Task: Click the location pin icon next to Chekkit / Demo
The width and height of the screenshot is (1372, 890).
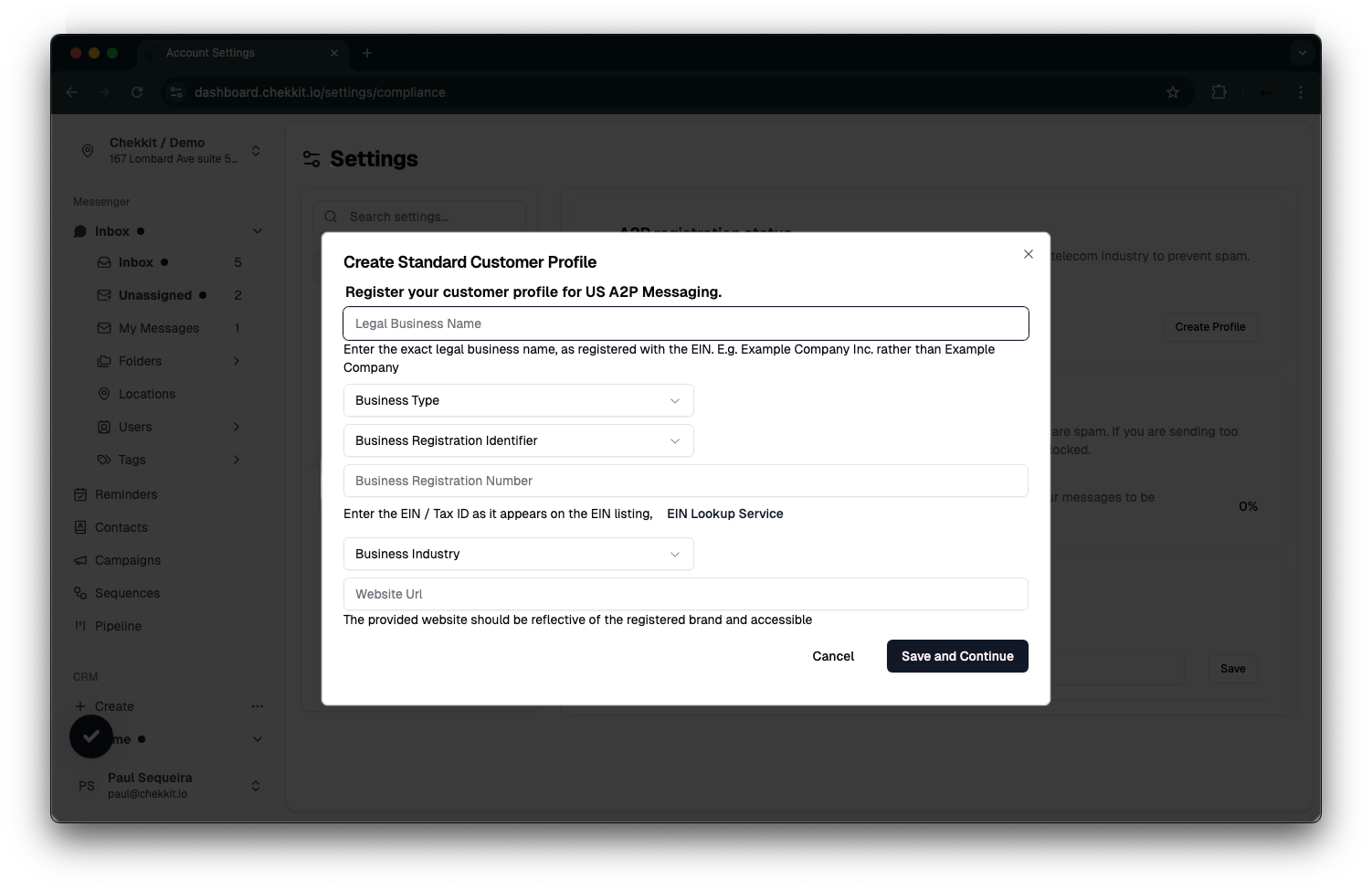Action: coord(88,151)
